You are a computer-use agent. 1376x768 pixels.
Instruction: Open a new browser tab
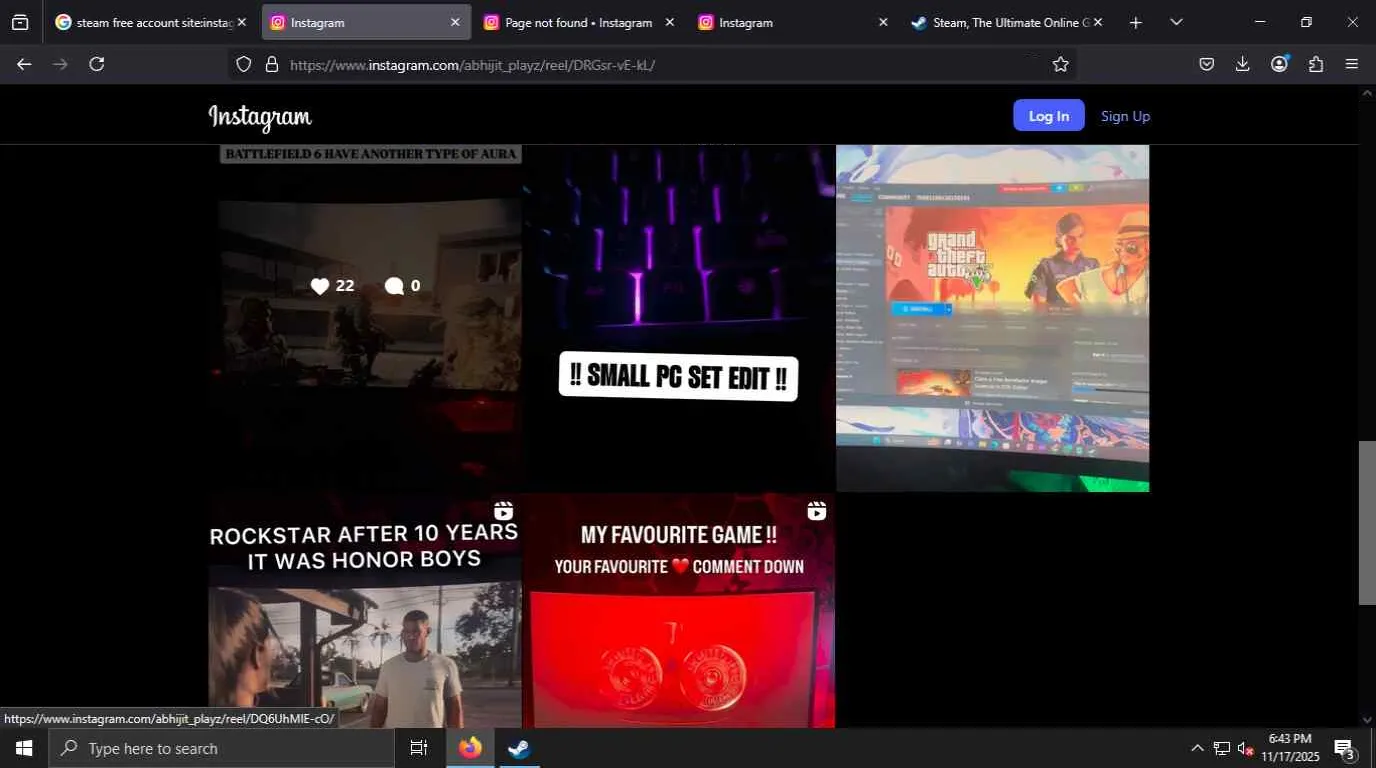(x=1135, y=22)
